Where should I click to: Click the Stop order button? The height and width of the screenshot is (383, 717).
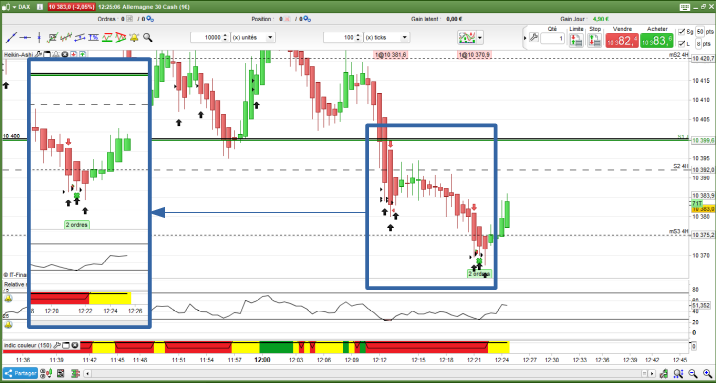click(594, 40)
